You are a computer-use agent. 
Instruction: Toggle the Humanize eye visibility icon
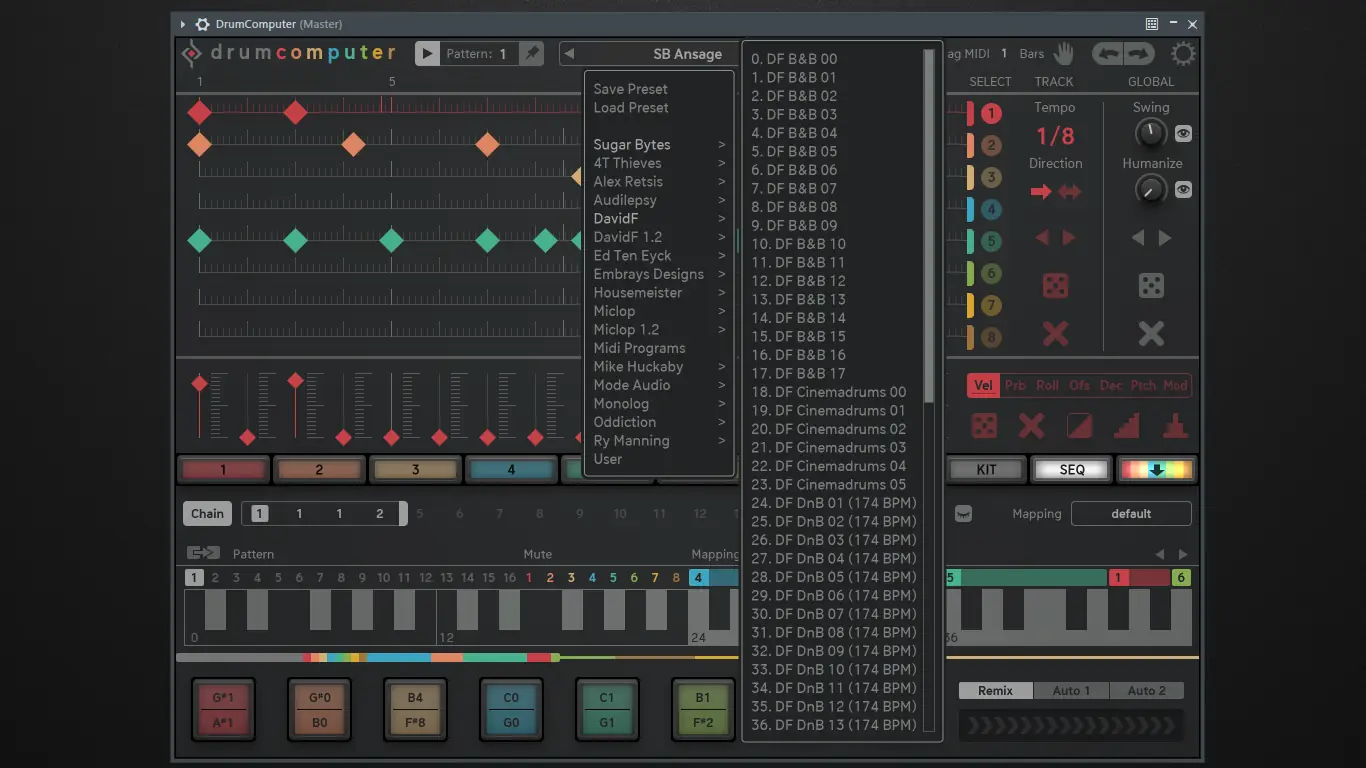1183,189
